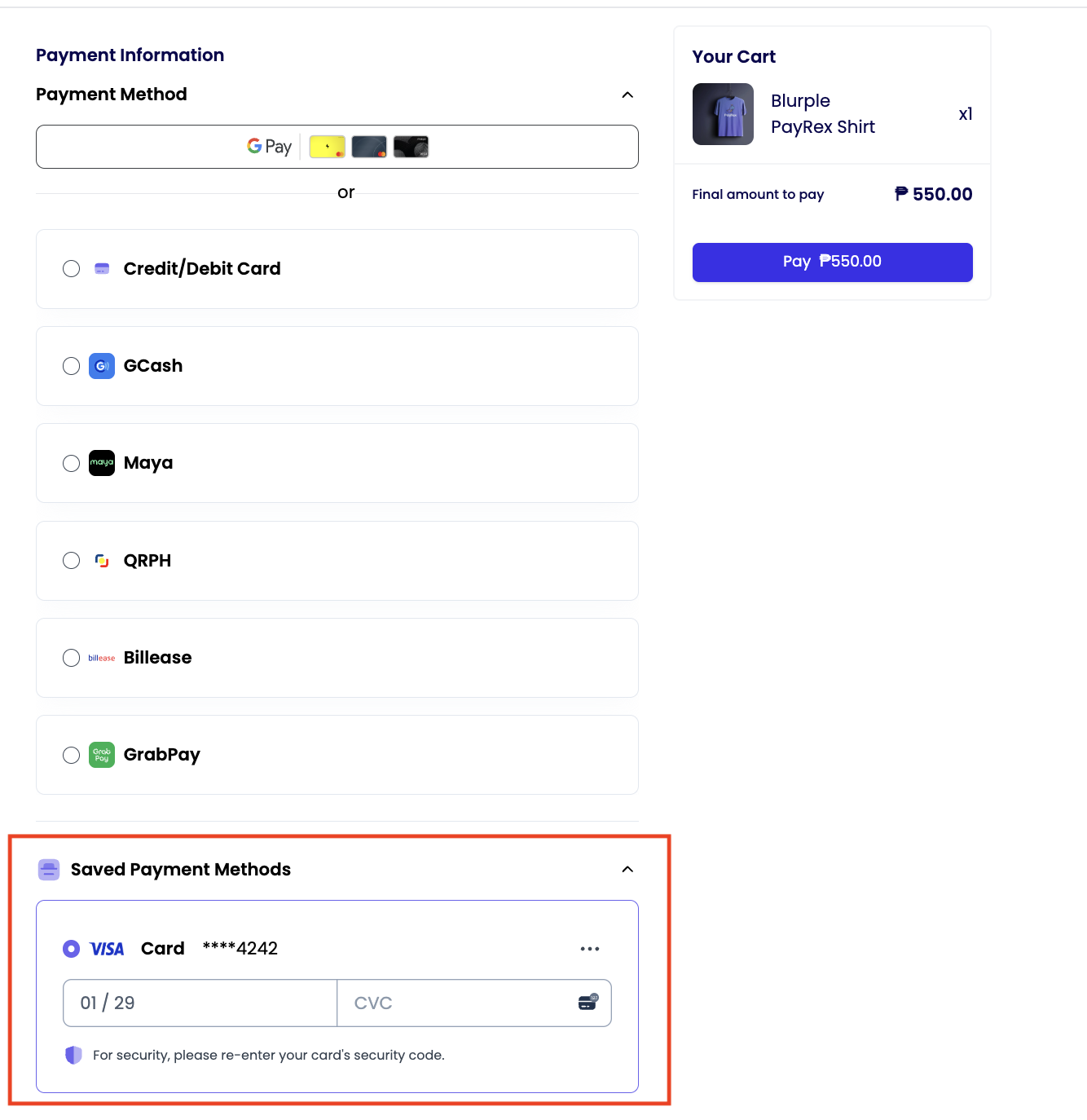Image resolution: width=1087 pixels, height=1120 pixels.
Task: Click the Maya logo icon
Action: 102,463
